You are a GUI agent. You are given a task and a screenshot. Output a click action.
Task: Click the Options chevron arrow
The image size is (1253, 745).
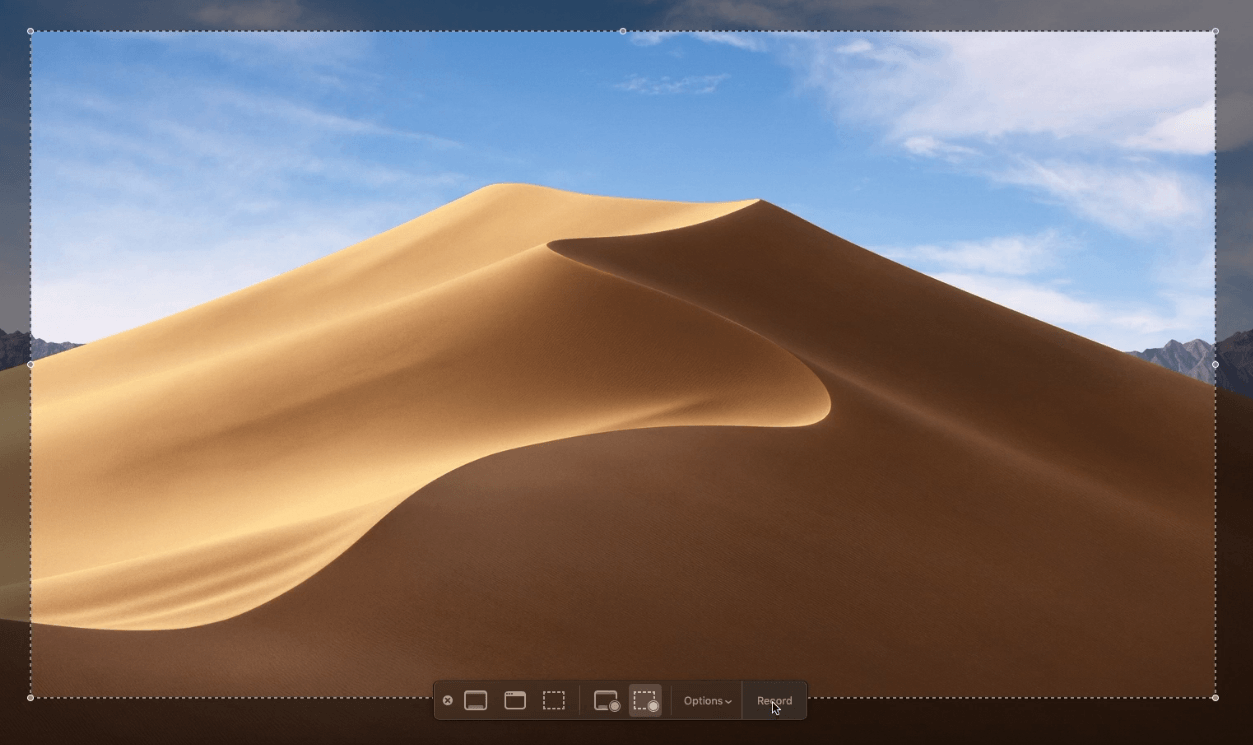[728, 702]
